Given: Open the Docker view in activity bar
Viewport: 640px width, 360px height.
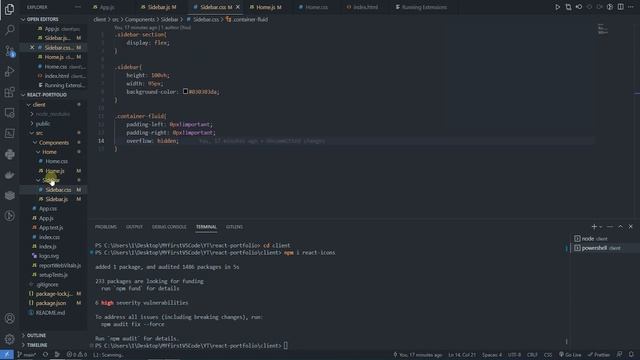Looking at the screenshot, I should click(9, 175).
